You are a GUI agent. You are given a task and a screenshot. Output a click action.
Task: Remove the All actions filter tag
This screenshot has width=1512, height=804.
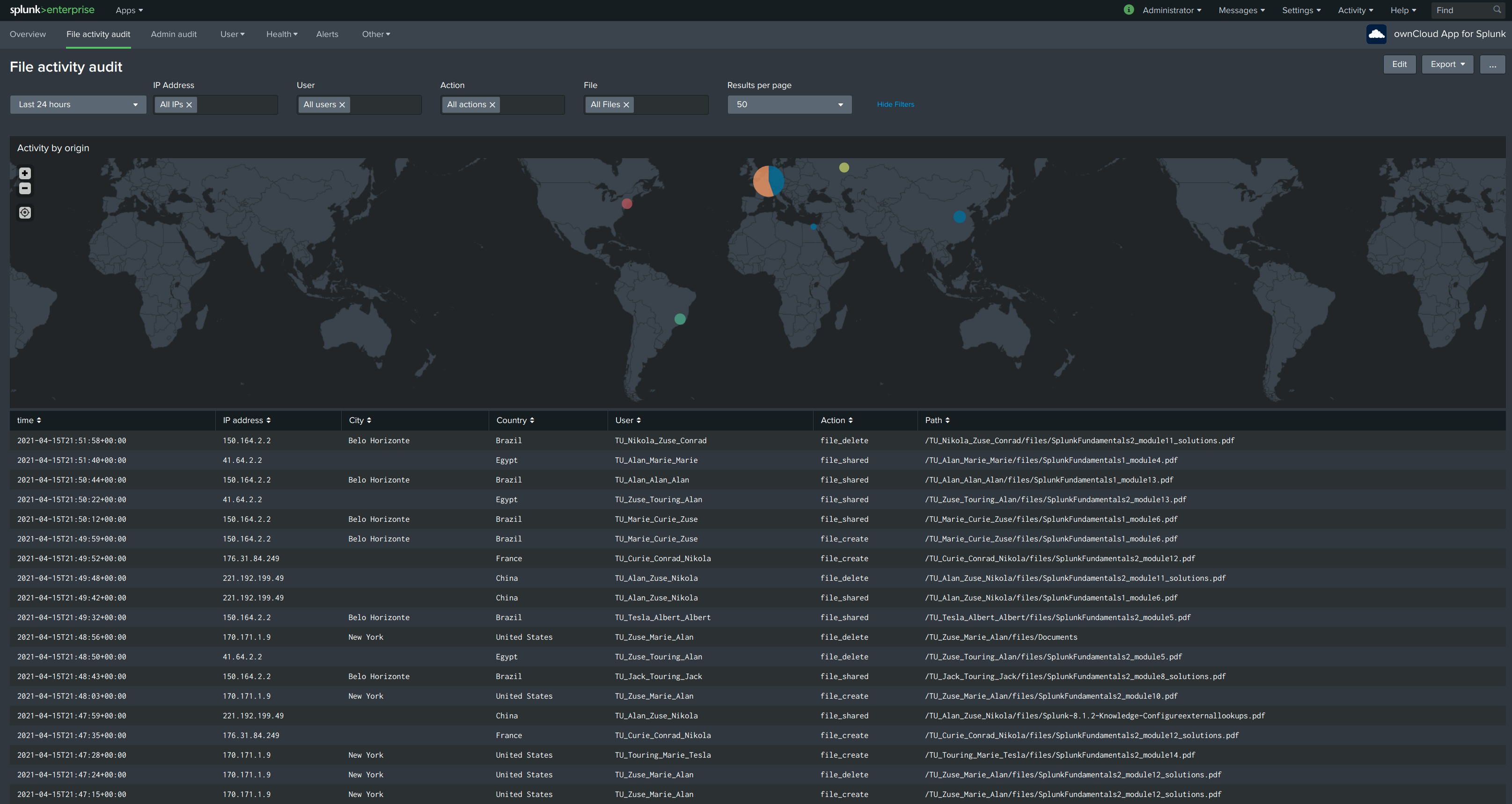point(492,104)
